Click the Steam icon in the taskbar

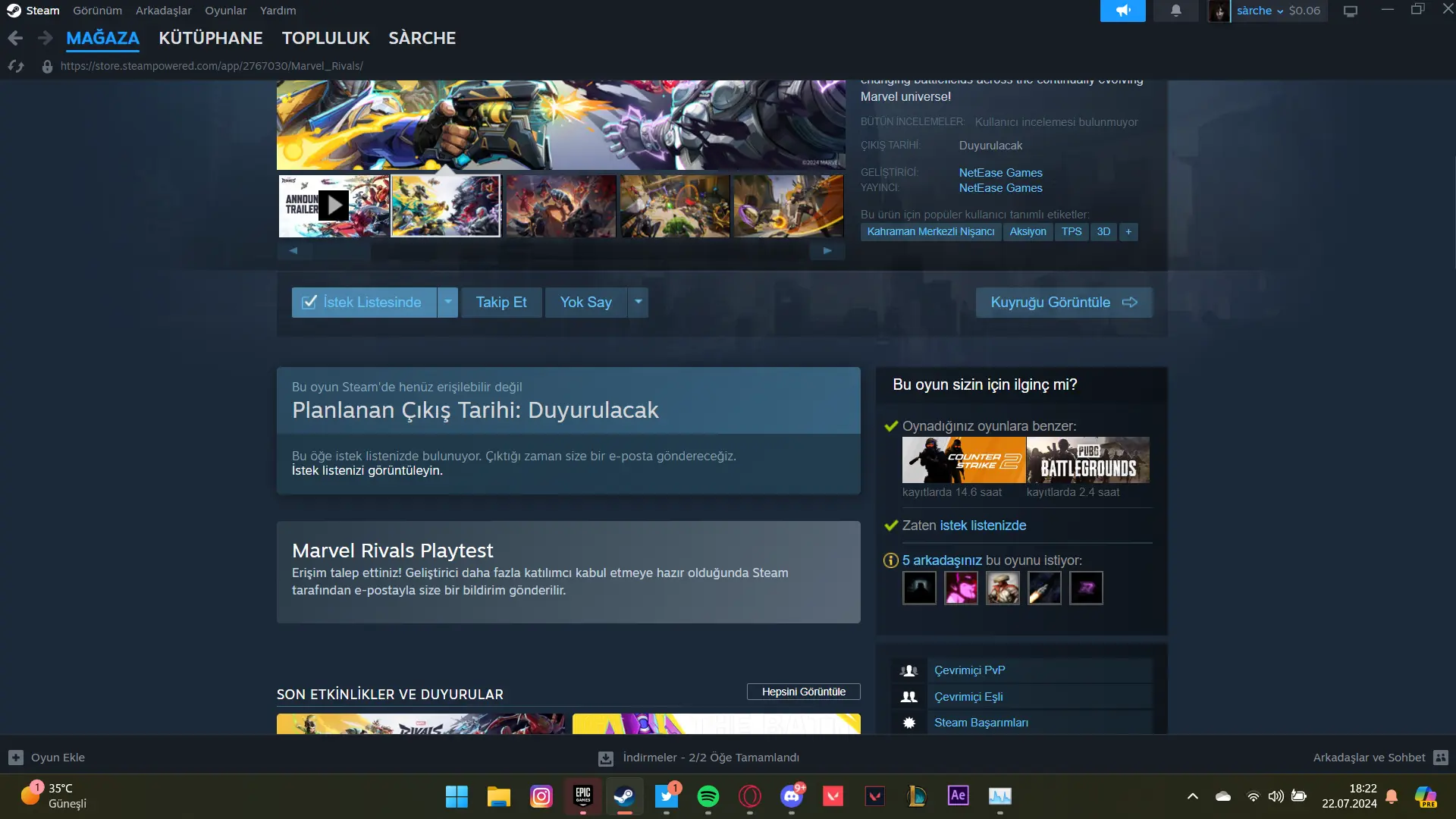(624, 796)
